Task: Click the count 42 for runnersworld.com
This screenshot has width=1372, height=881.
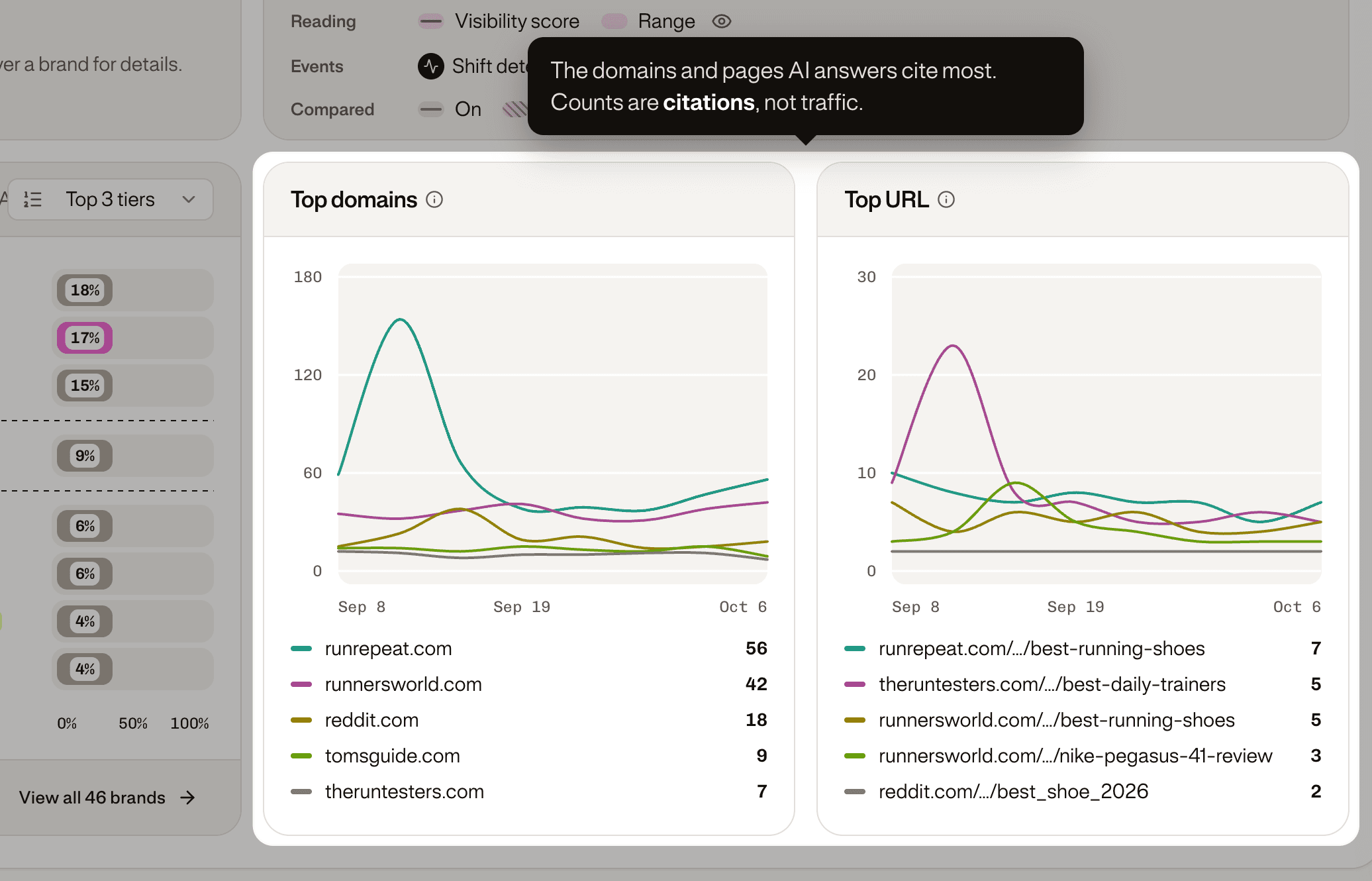Action: coord(756,684)
